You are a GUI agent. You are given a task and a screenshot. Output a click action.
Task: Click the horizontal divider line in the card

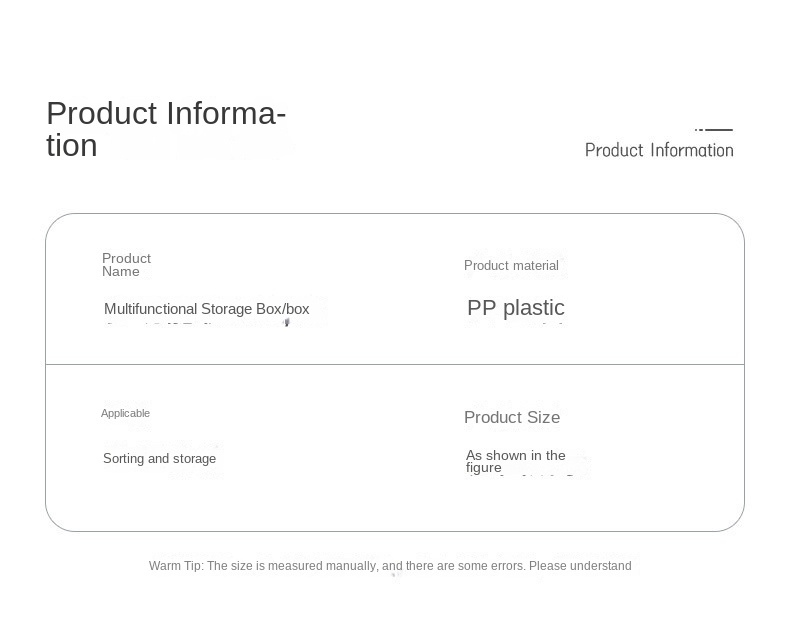coord(395,364)
